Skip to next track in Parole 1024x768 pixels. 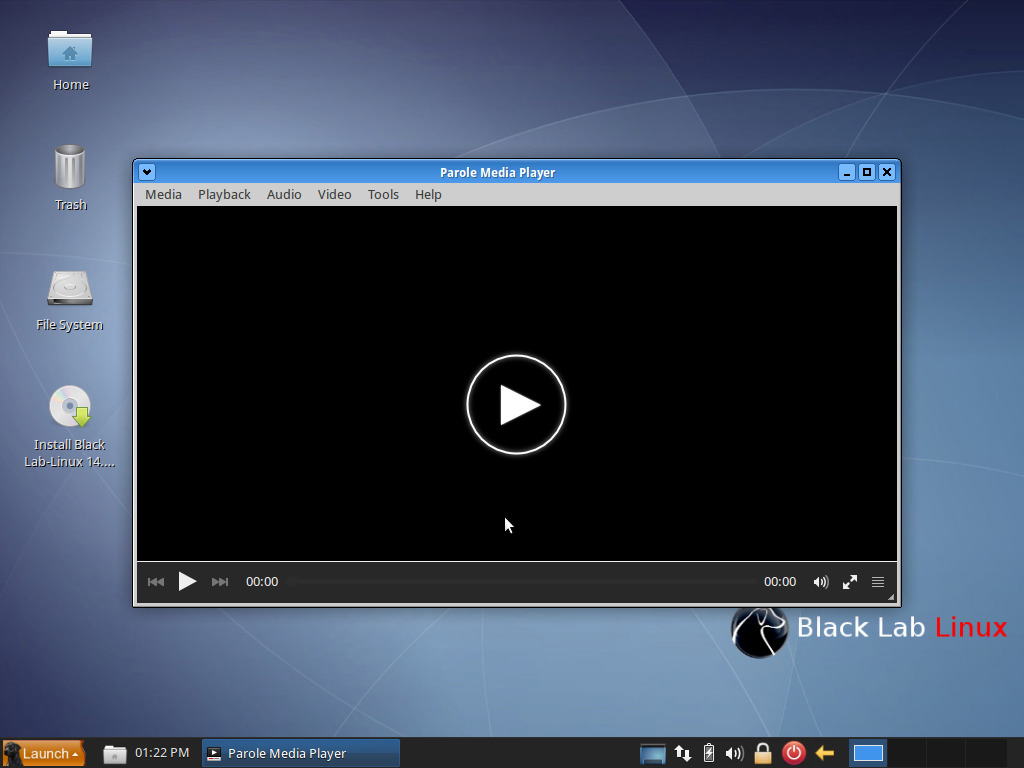[220, 581]
